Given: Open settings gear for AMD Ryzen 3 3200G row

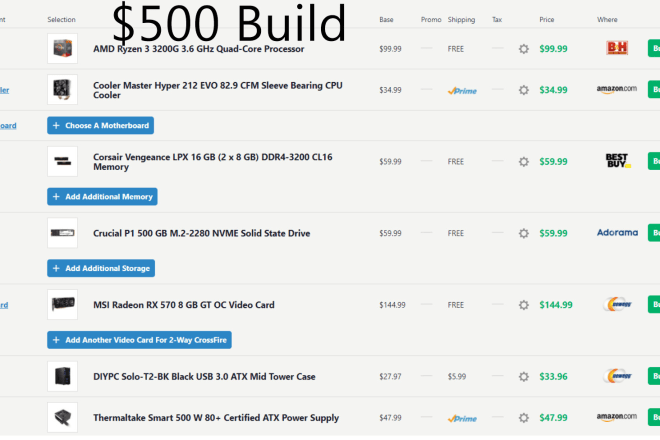Looking at the screenshot, I should coord(524,49).
